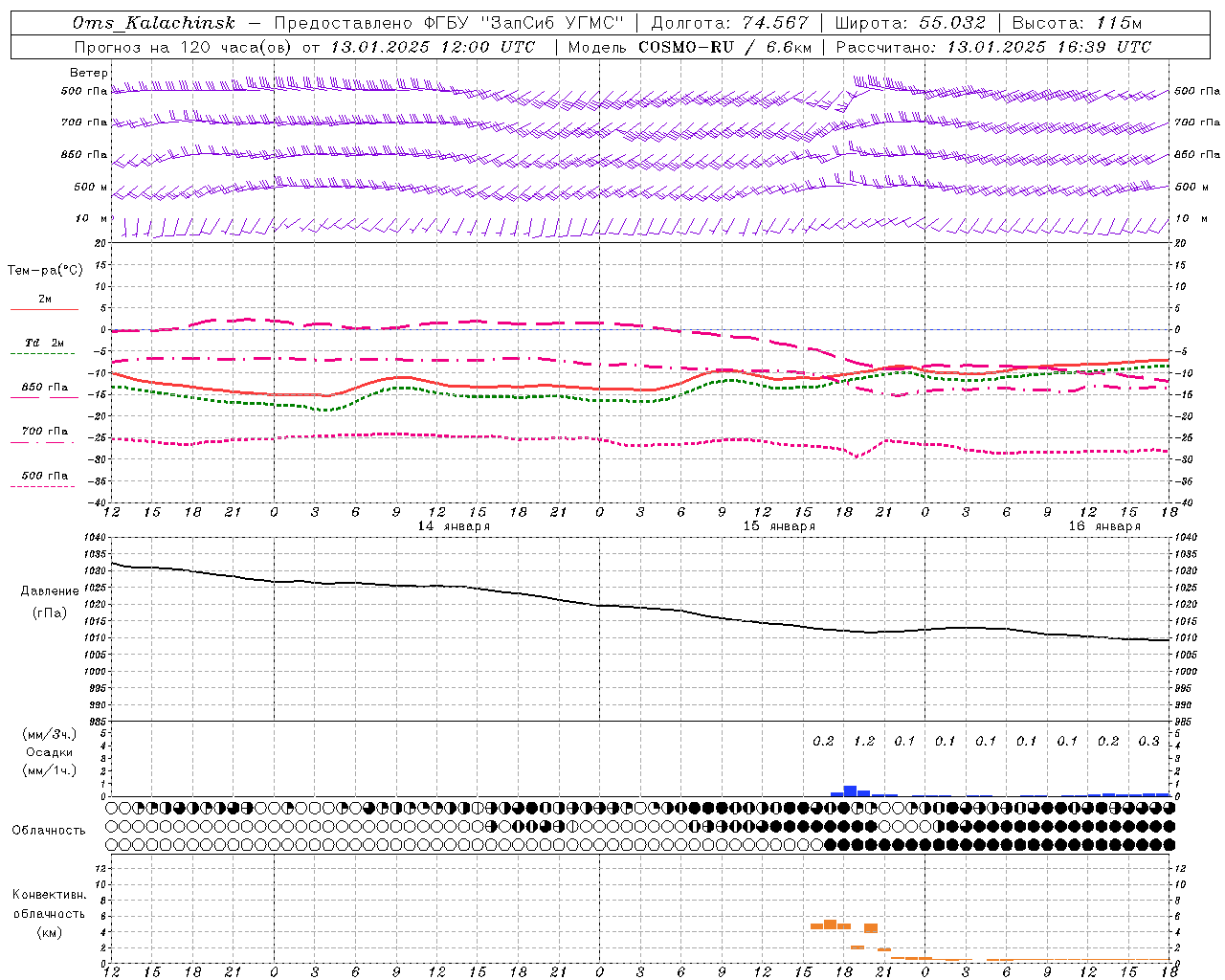The width and height of the screenshot is (1225, 980).
Task: Click the "1040" pressure value on the left axis
Action: (x=96, y=538)
